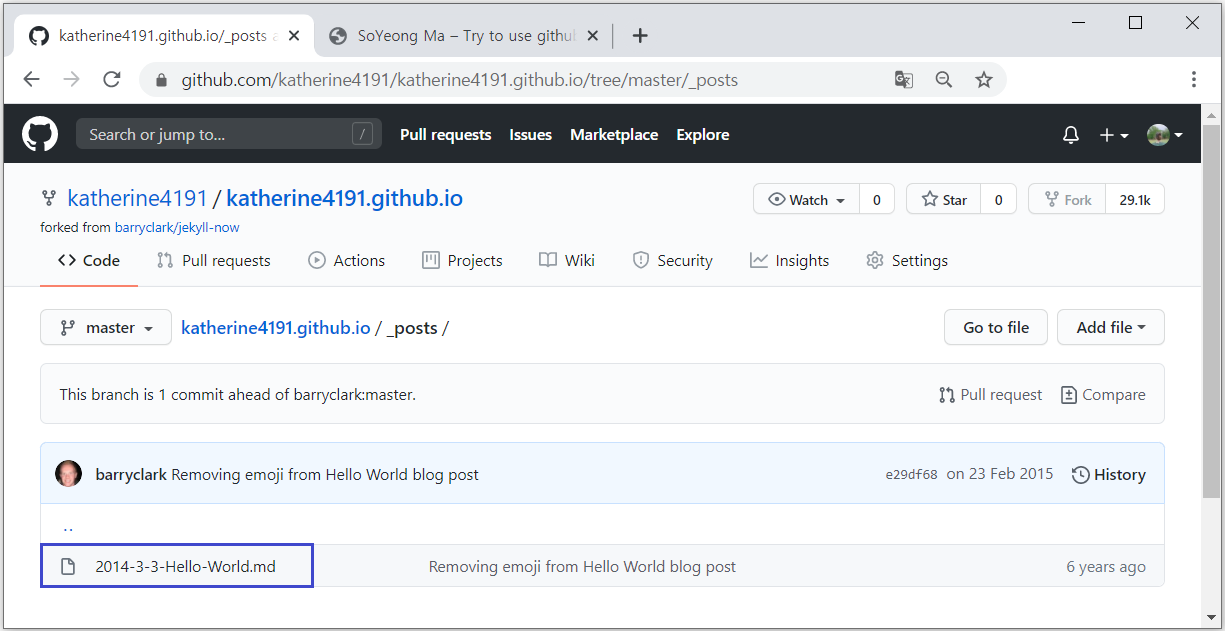Image resolution: width=1225 pixels, height=631 pixels.
Task: Star this repository
Action: click(x=943, y=199)
